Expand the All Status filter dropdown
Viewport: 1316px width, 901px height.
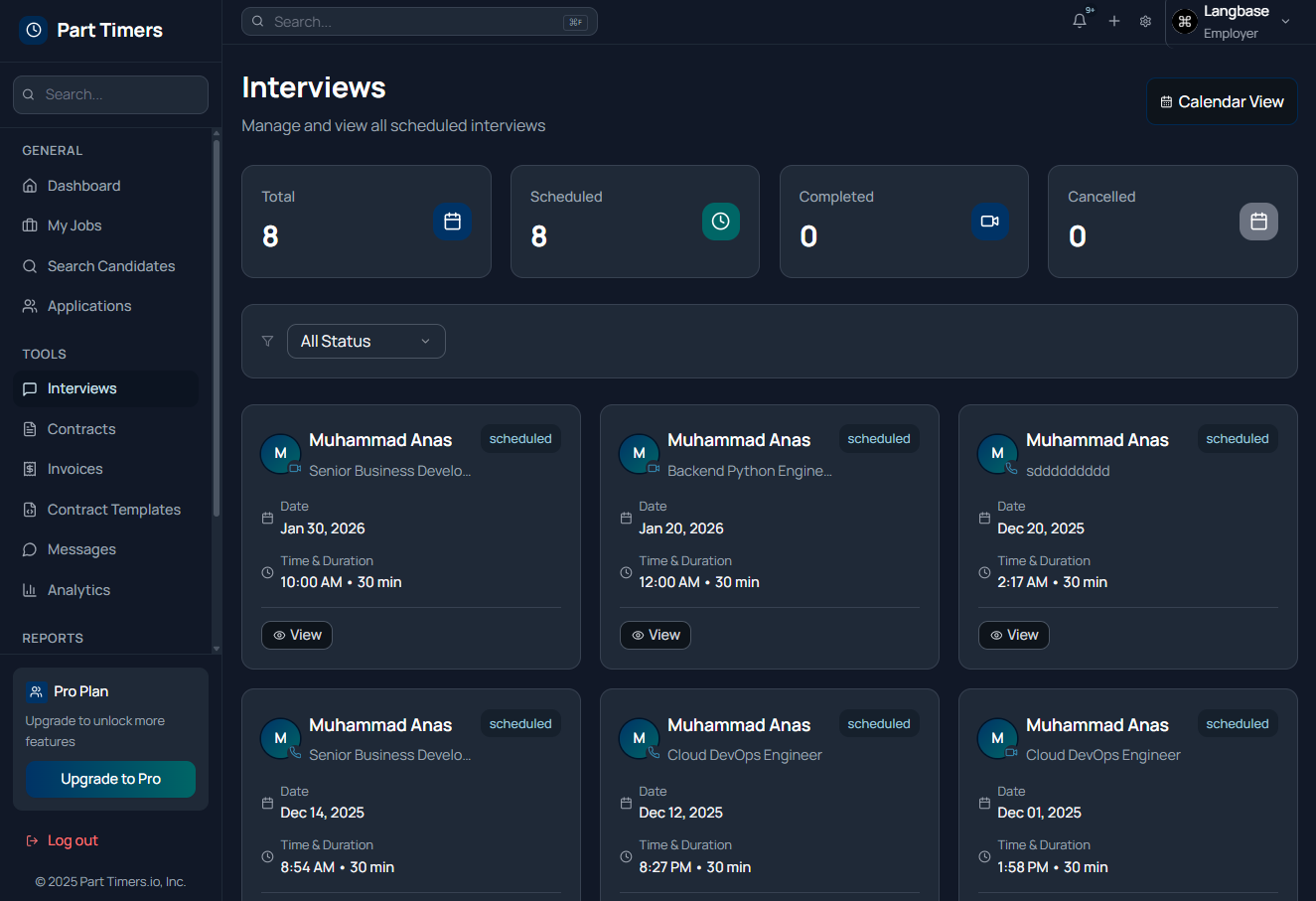(366, 341)
